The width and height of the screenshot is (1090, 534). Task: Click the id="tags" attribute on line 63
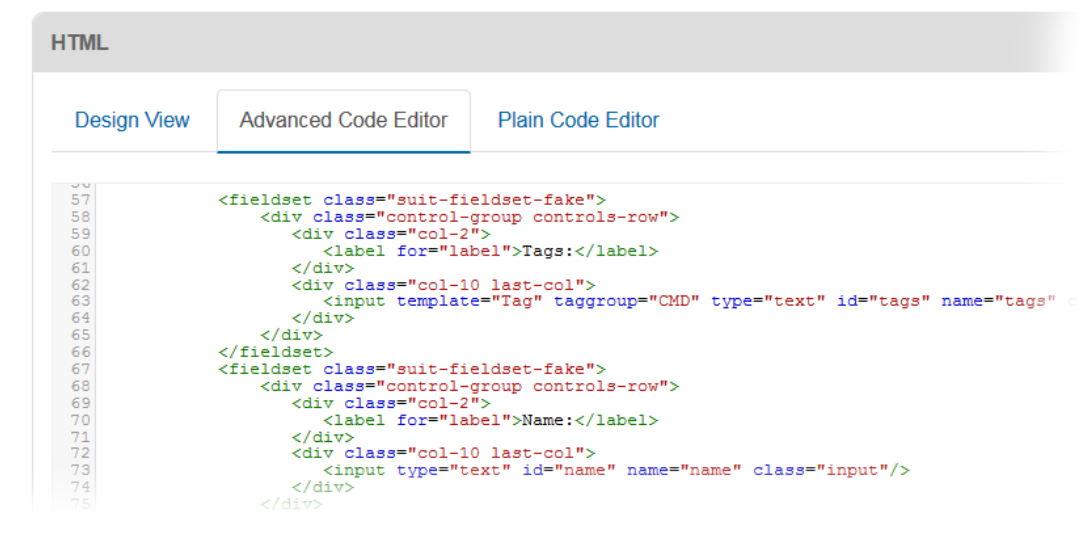pyautogui.click(x=878, y=301)
